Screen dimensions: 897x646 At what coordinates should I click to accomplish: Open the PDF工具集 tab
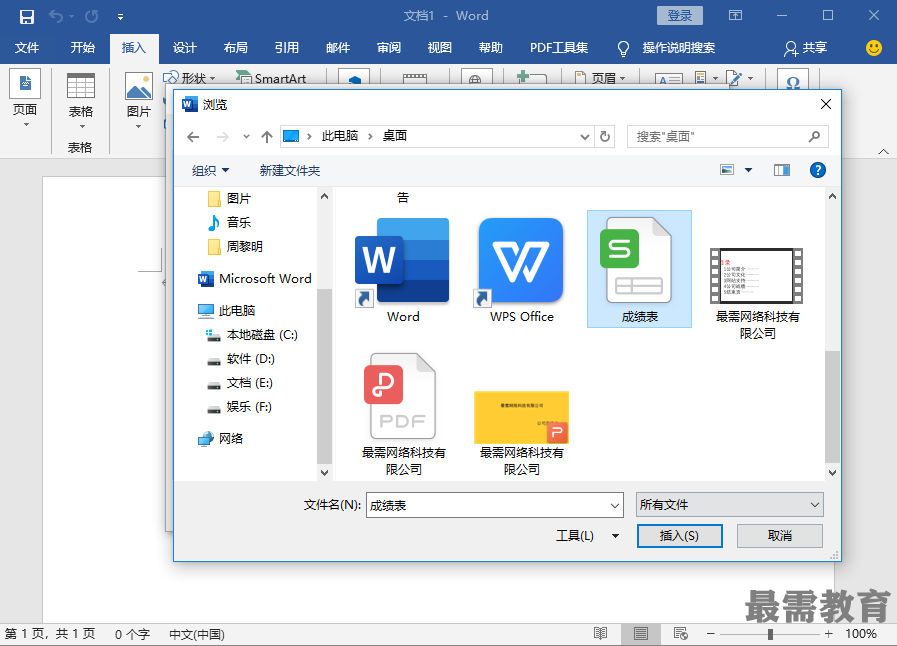pyautogui.click(x=559, y=47)
